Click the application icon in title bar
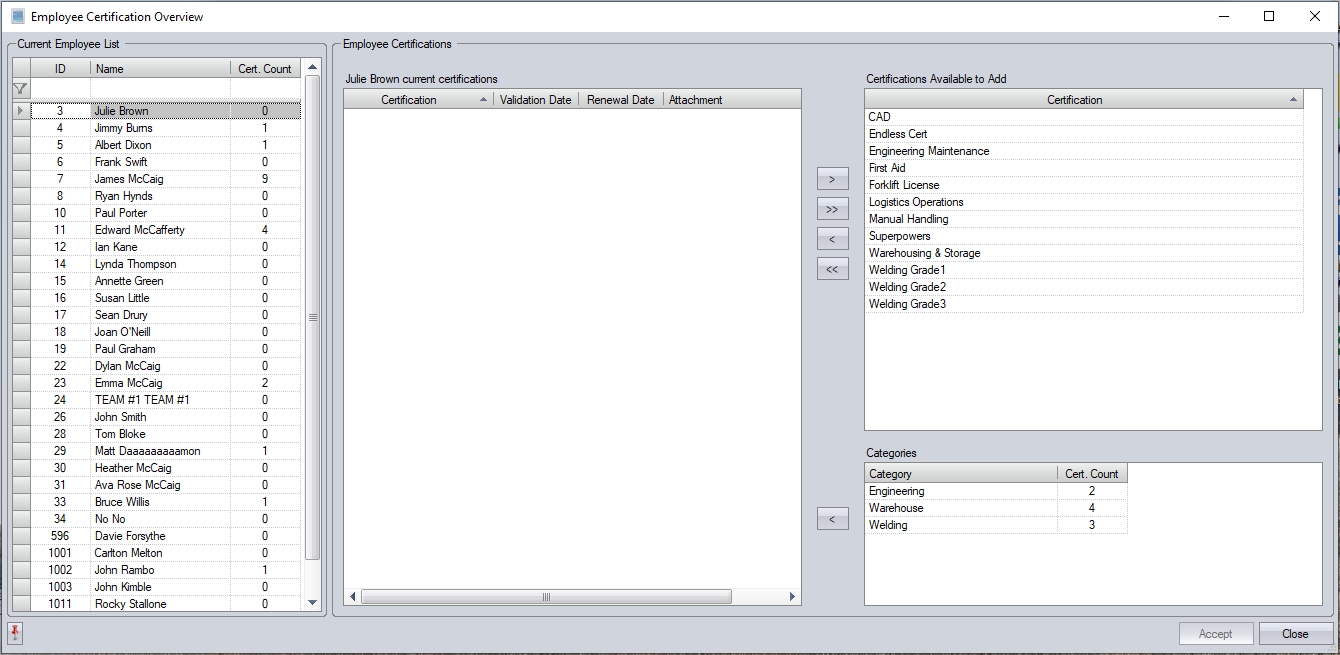 point(17,16)
